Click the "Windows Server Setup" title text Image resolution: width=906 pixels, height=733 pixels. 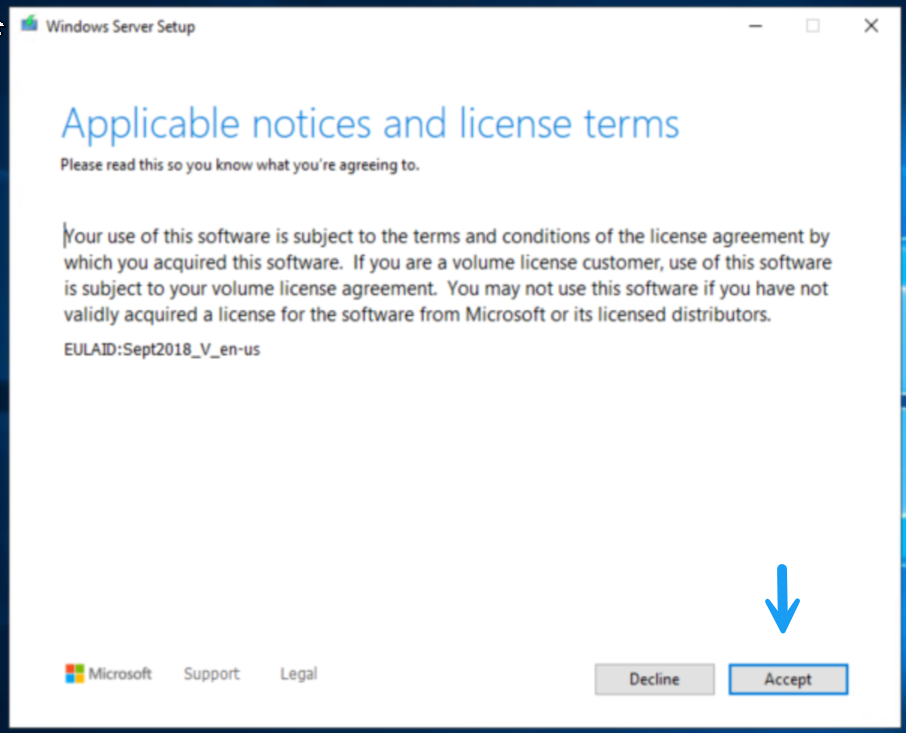(120, 26)
